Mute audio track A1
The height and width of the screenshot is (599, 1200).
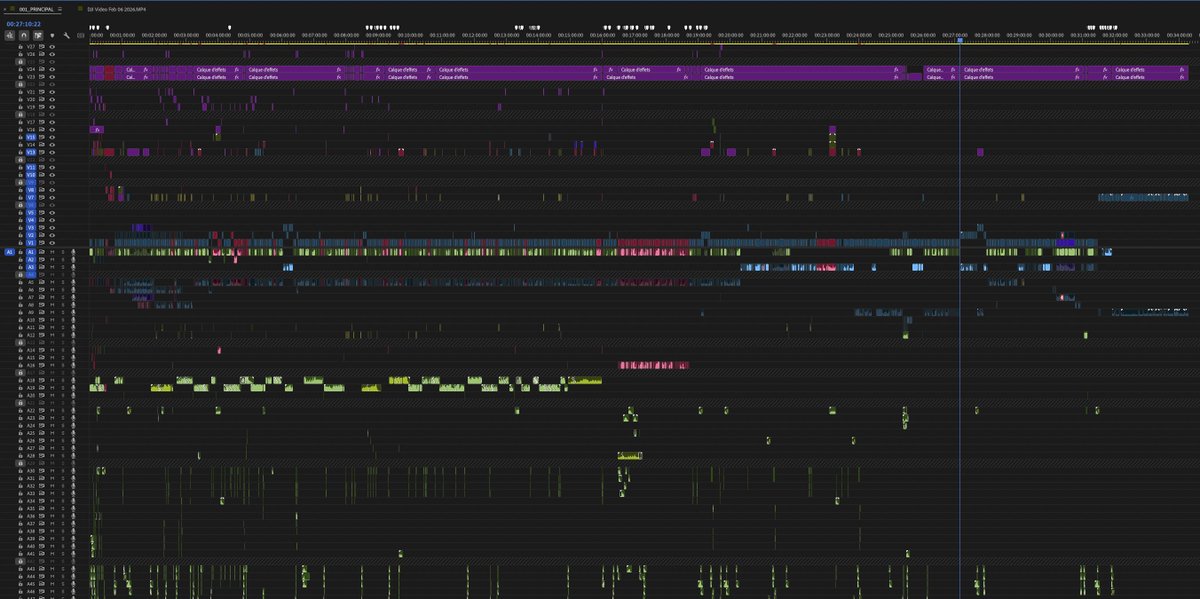point(52,252)
